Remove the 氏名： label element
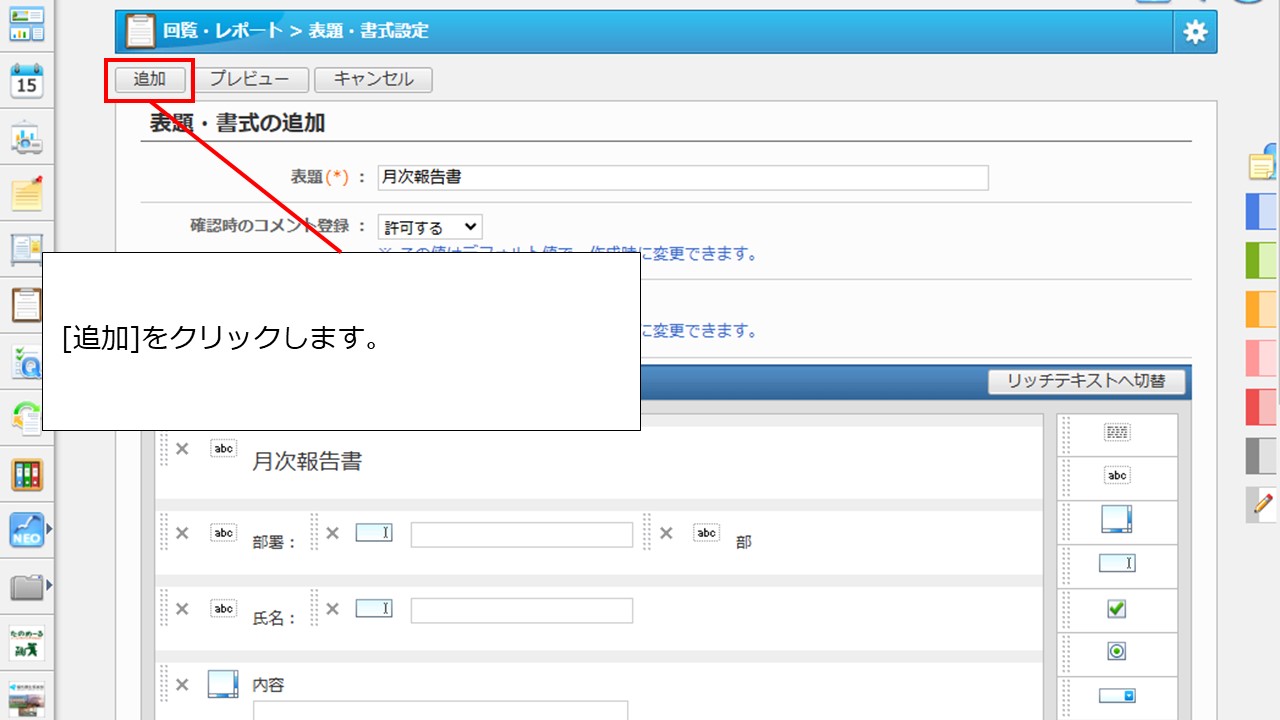Image resolution: width=1280 pixels, height=720 pixels. pyautogui.click(x=182, y=609)
